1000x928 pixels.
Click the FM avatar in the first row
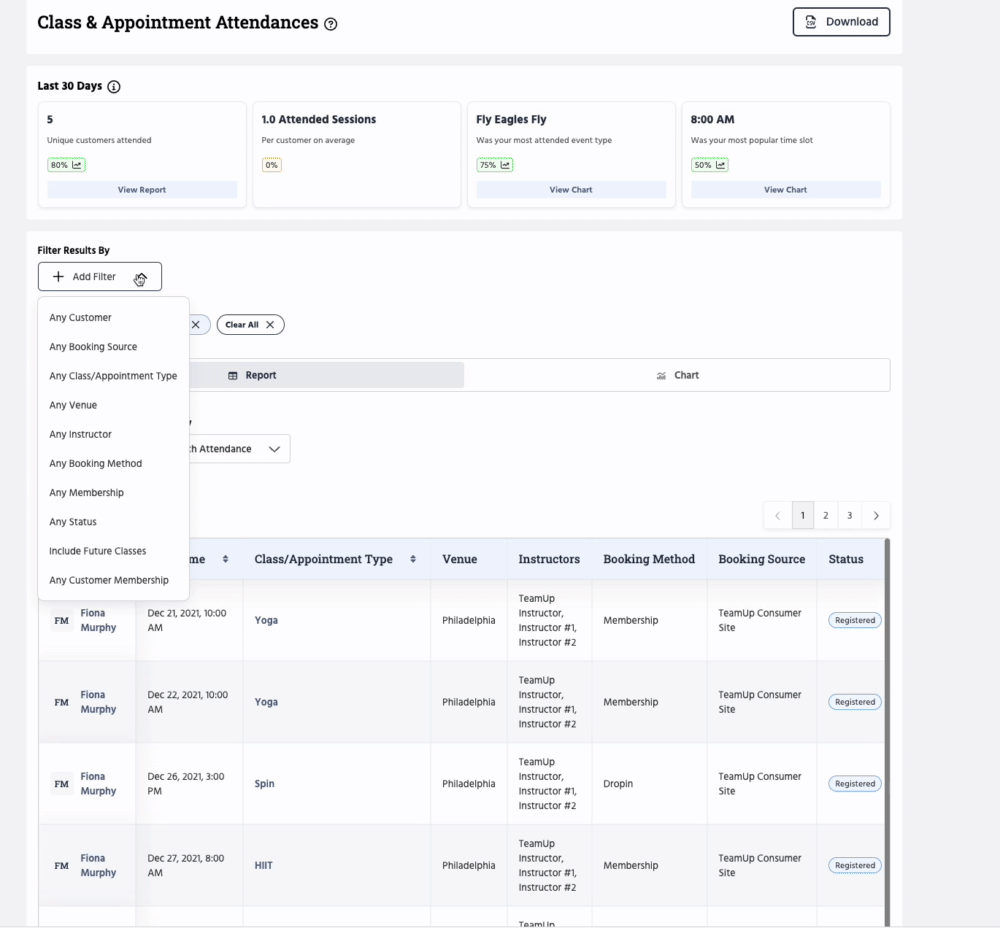[x=62, y=621]
